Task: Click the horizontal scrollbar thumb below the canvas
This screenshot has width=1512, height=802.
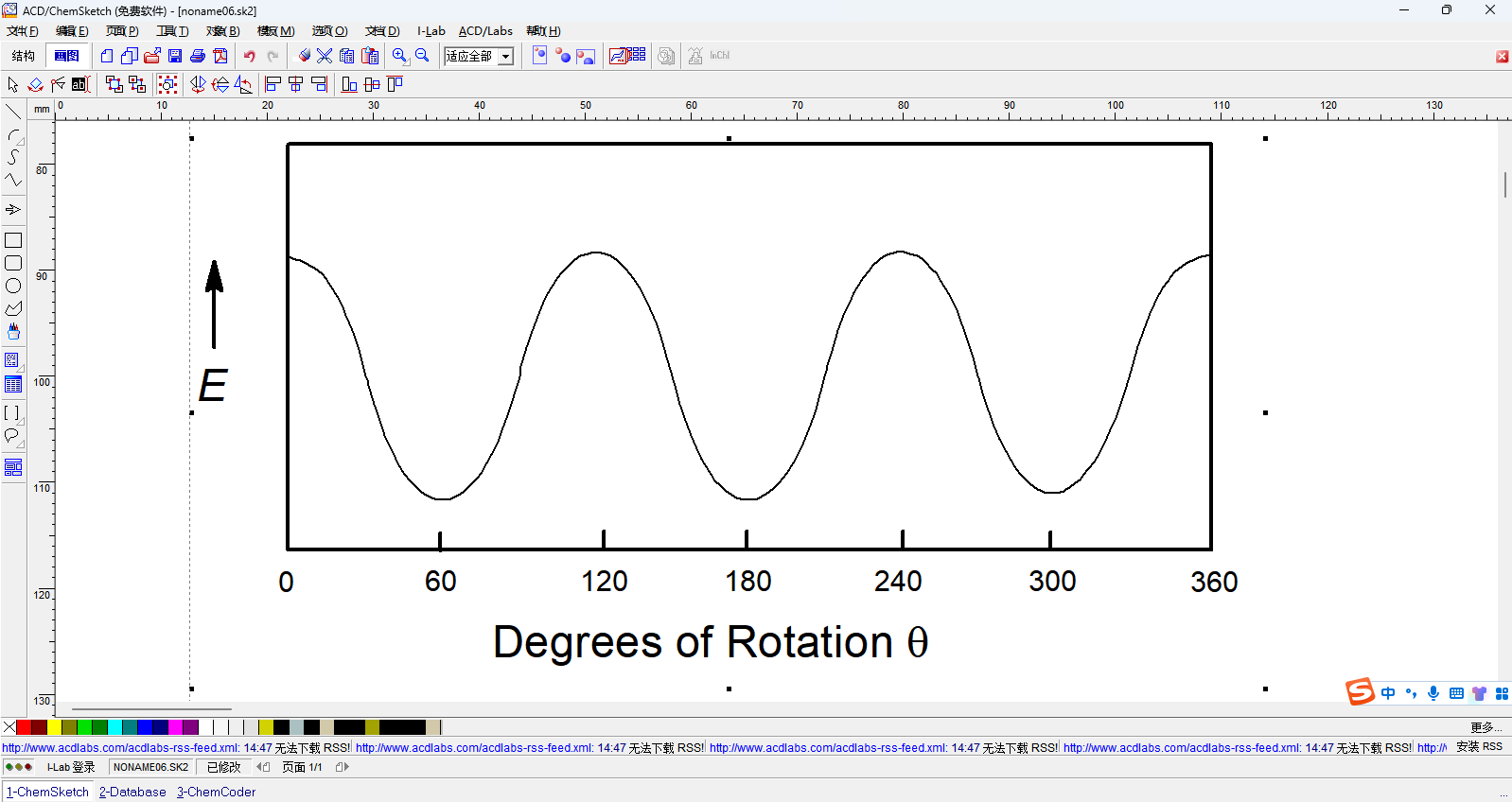Action: [151, 708]
